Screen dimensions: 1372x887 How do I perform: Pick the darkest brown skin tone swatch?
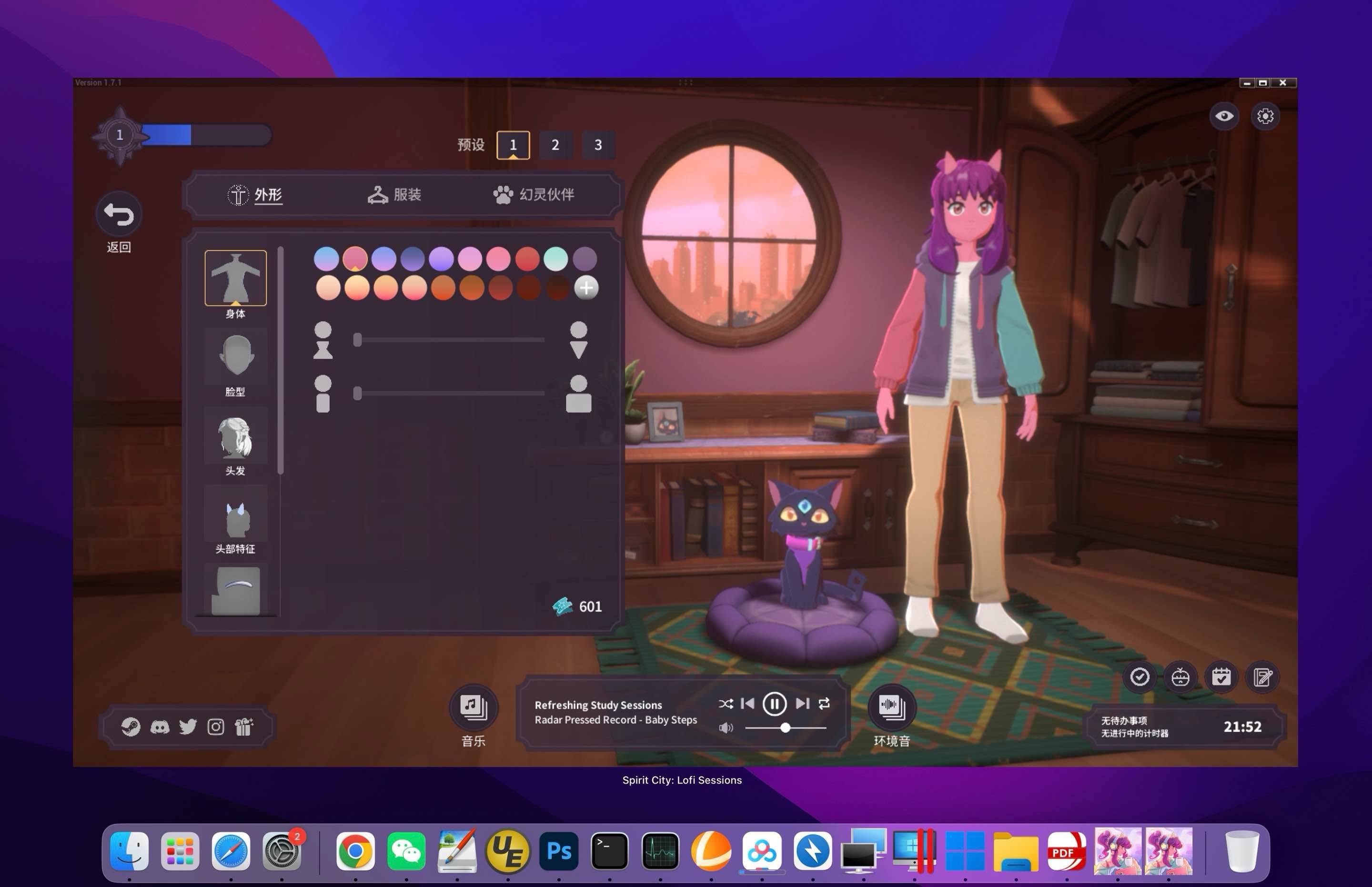tap(557, 287)
